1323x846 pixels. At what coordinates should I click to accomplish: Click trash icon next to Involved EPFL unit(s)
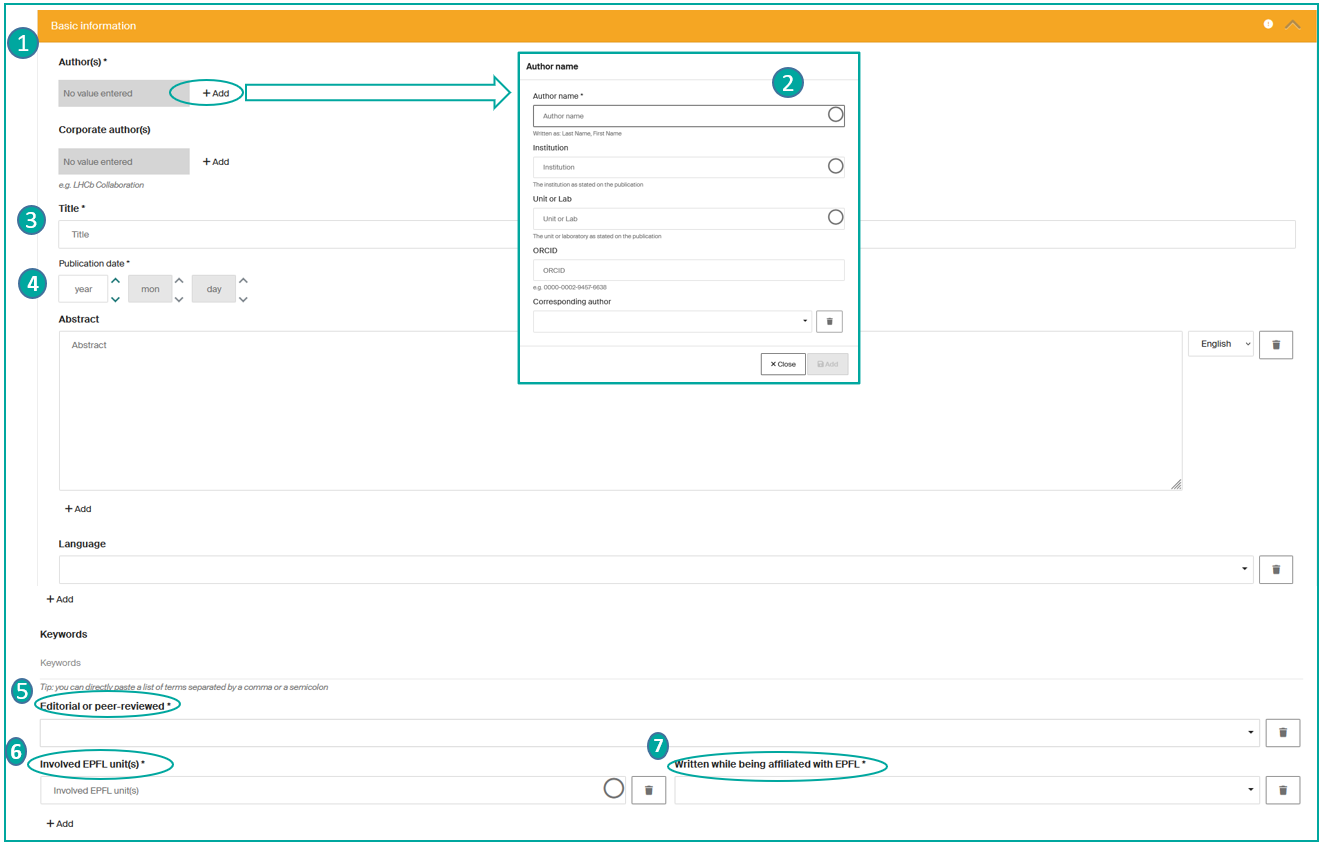(x=648, y=790)
